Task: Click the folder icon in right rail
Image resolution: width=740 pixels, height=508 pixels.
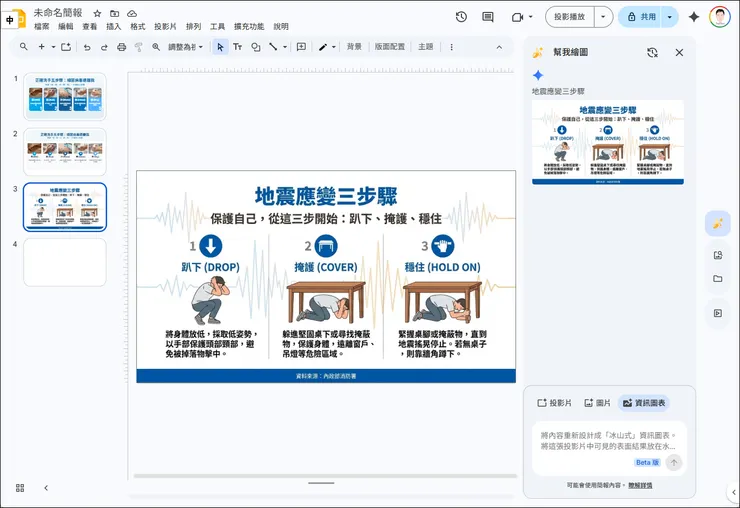Action: tap(718, 279)
